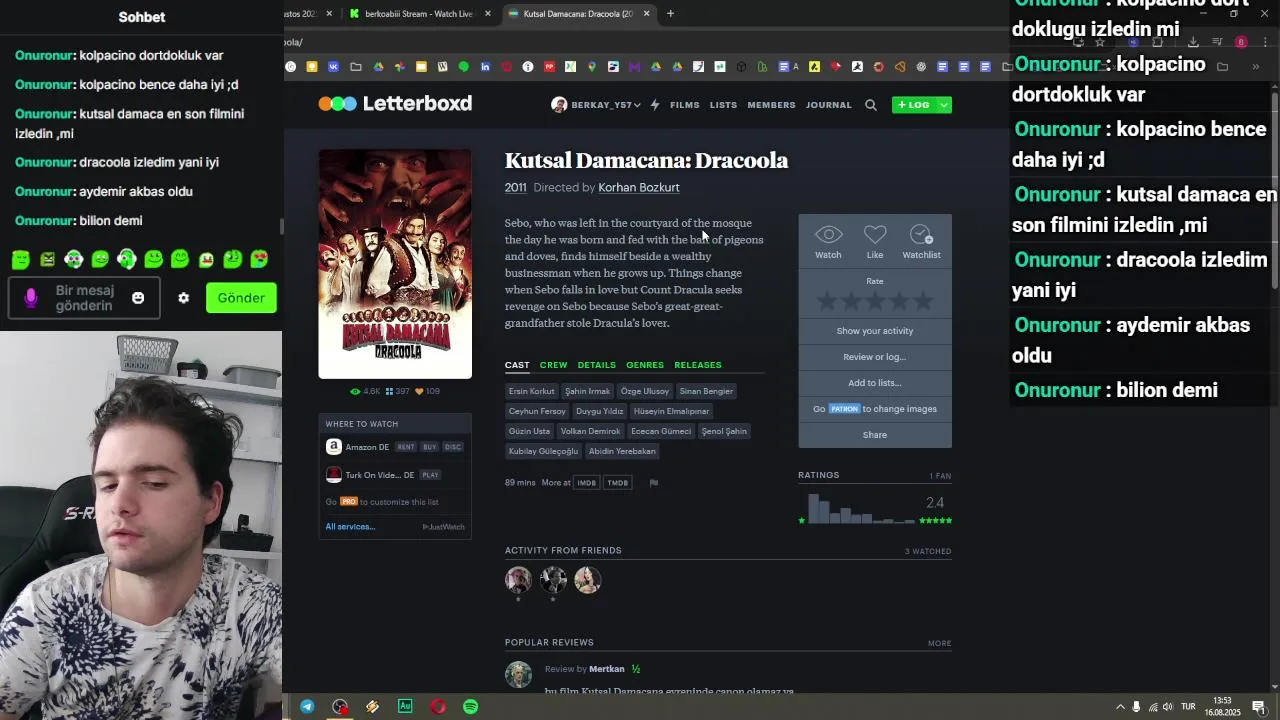Open MORE popular reviews
Screen dimensions: 1280x720
tap(939, 644)
